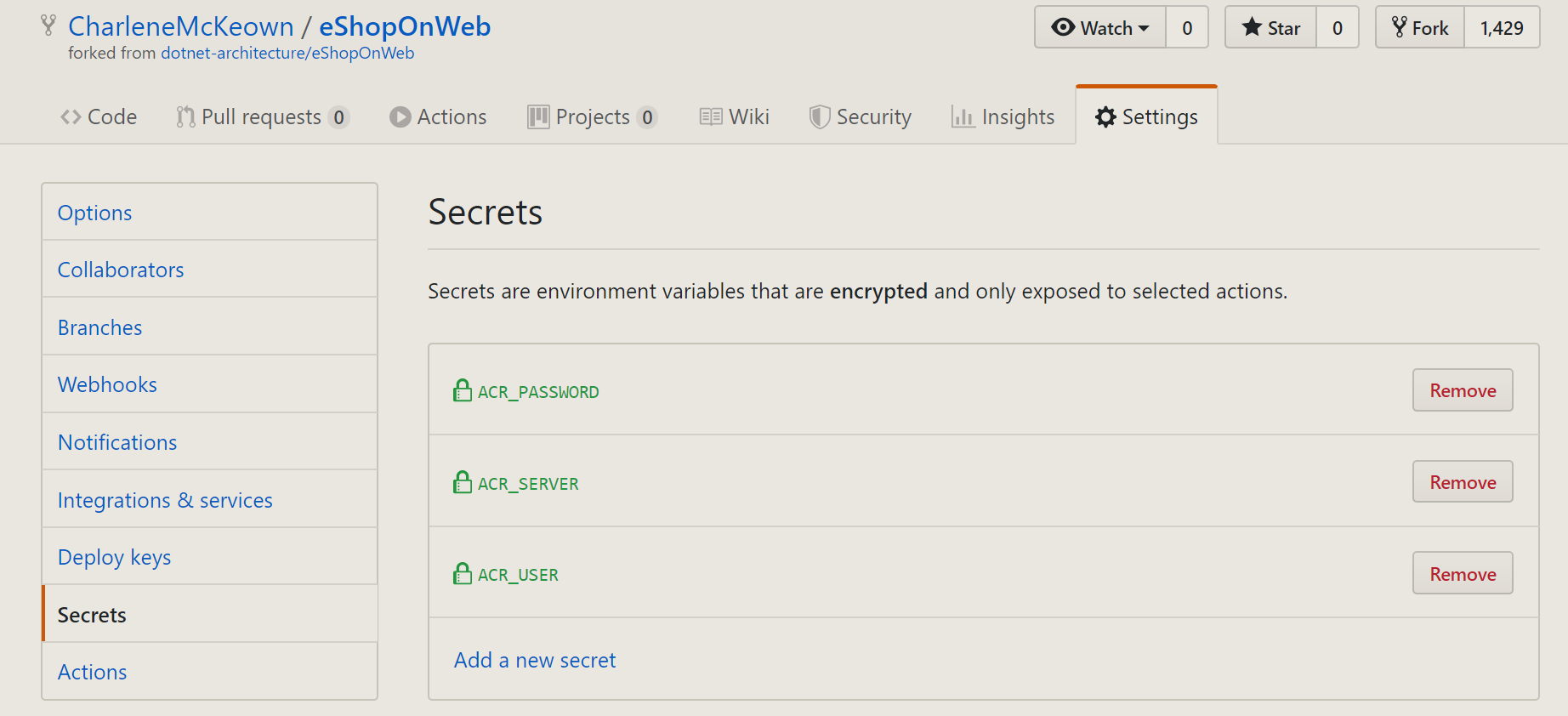This screenshot has height=716, width=1568.
Task: Click the Star count number
Action: tap(1338, 28)
